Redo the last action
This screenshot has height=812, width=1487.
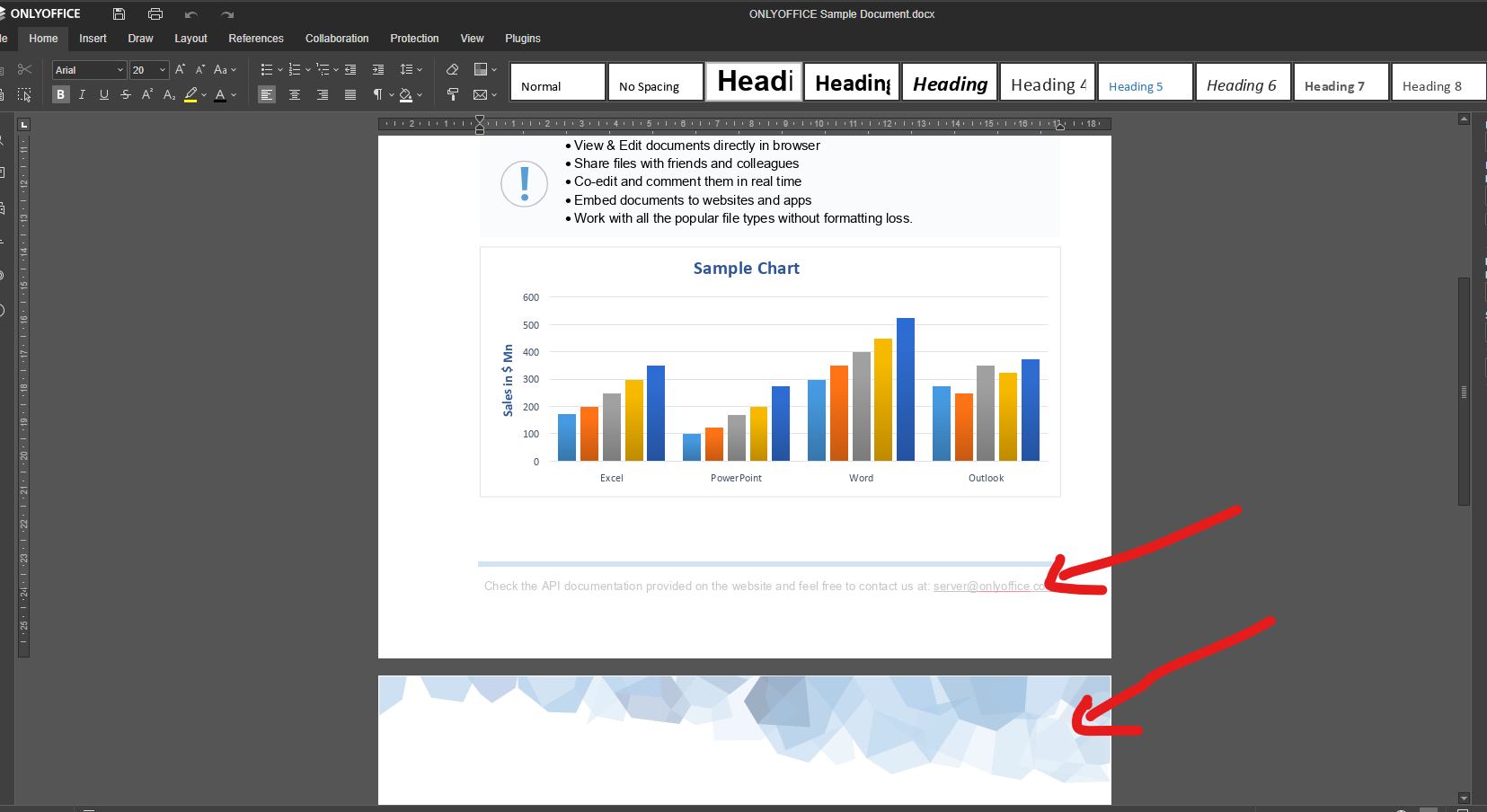[227, 14]
